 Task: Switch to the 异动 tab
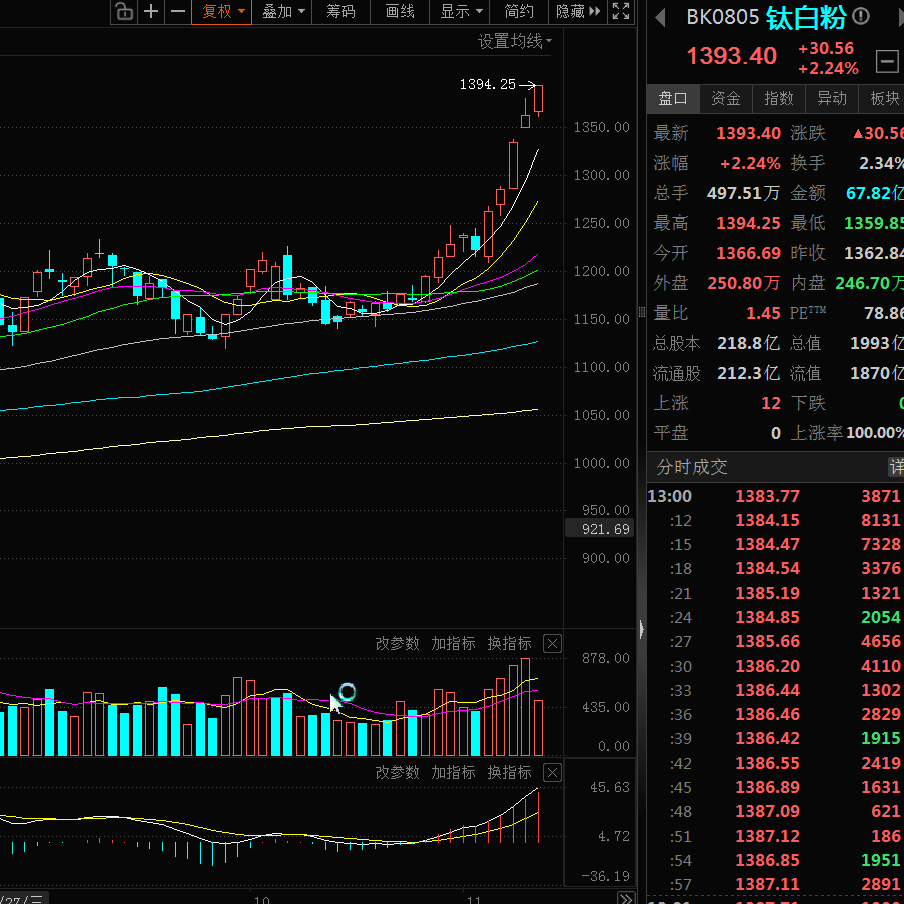pos(832,99)
